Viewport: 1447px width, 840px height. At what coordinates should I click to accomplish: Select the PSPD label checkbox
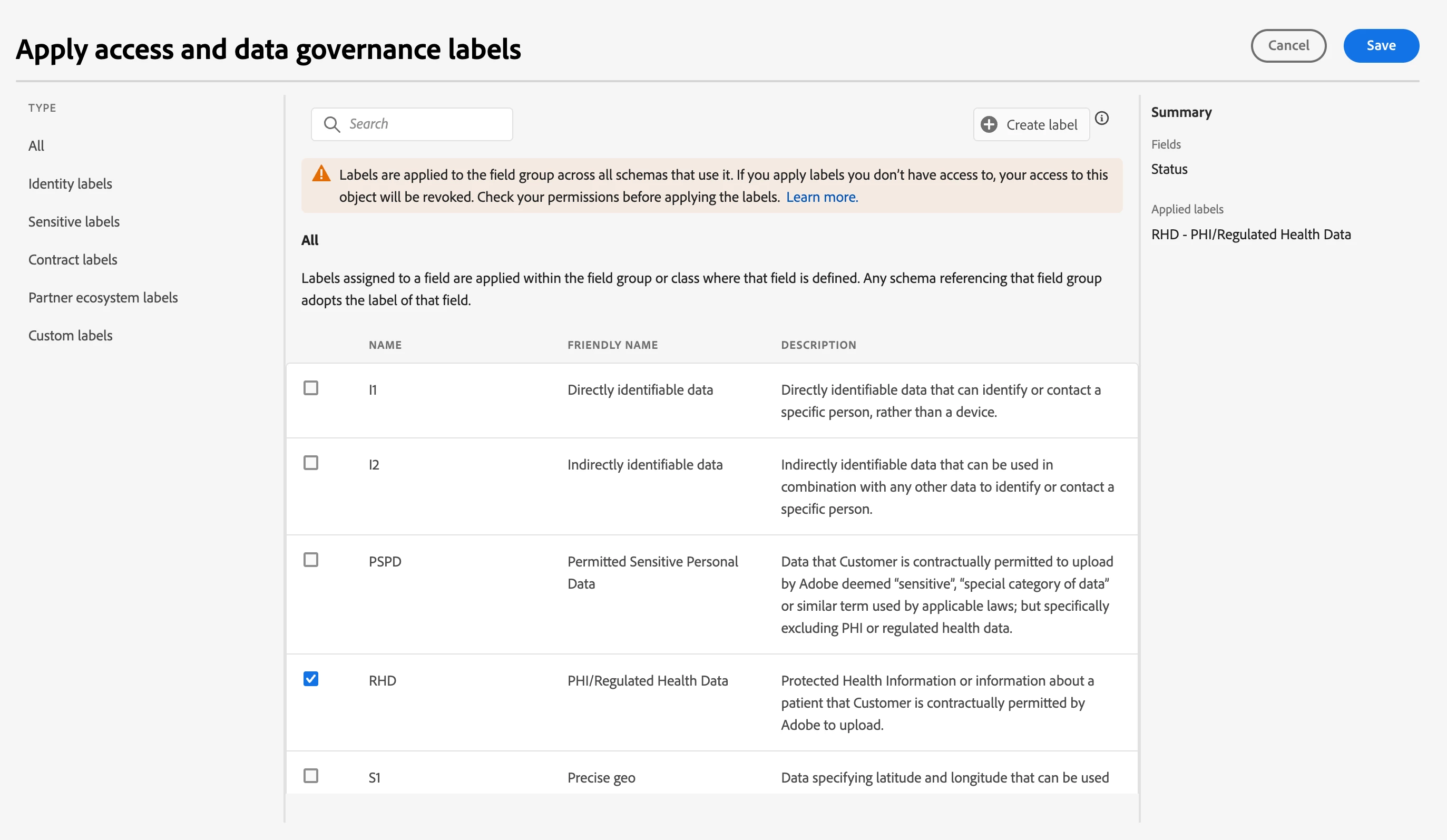311,560
